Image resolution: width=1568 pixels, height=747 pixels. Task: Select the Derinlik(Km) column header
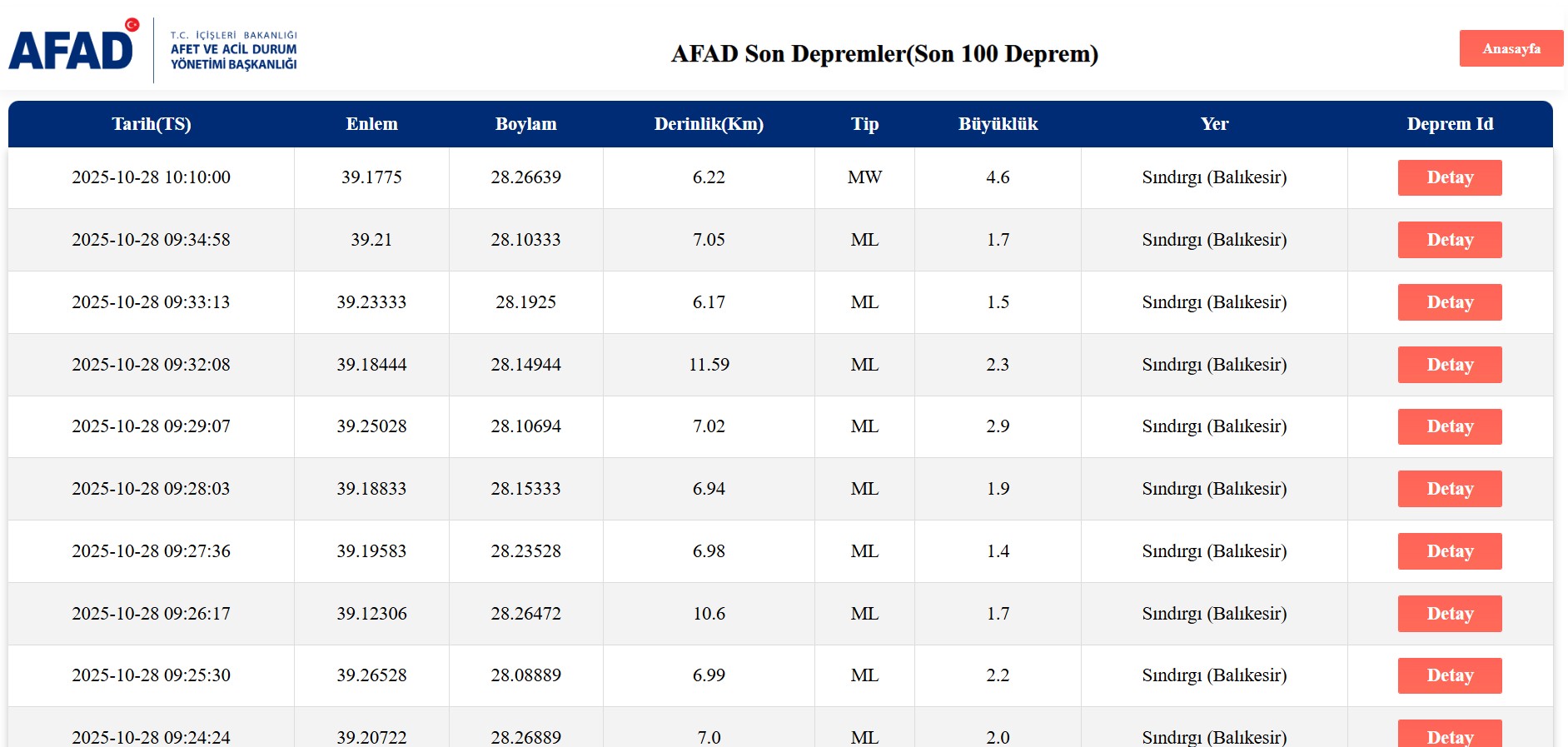pos(709,124)
